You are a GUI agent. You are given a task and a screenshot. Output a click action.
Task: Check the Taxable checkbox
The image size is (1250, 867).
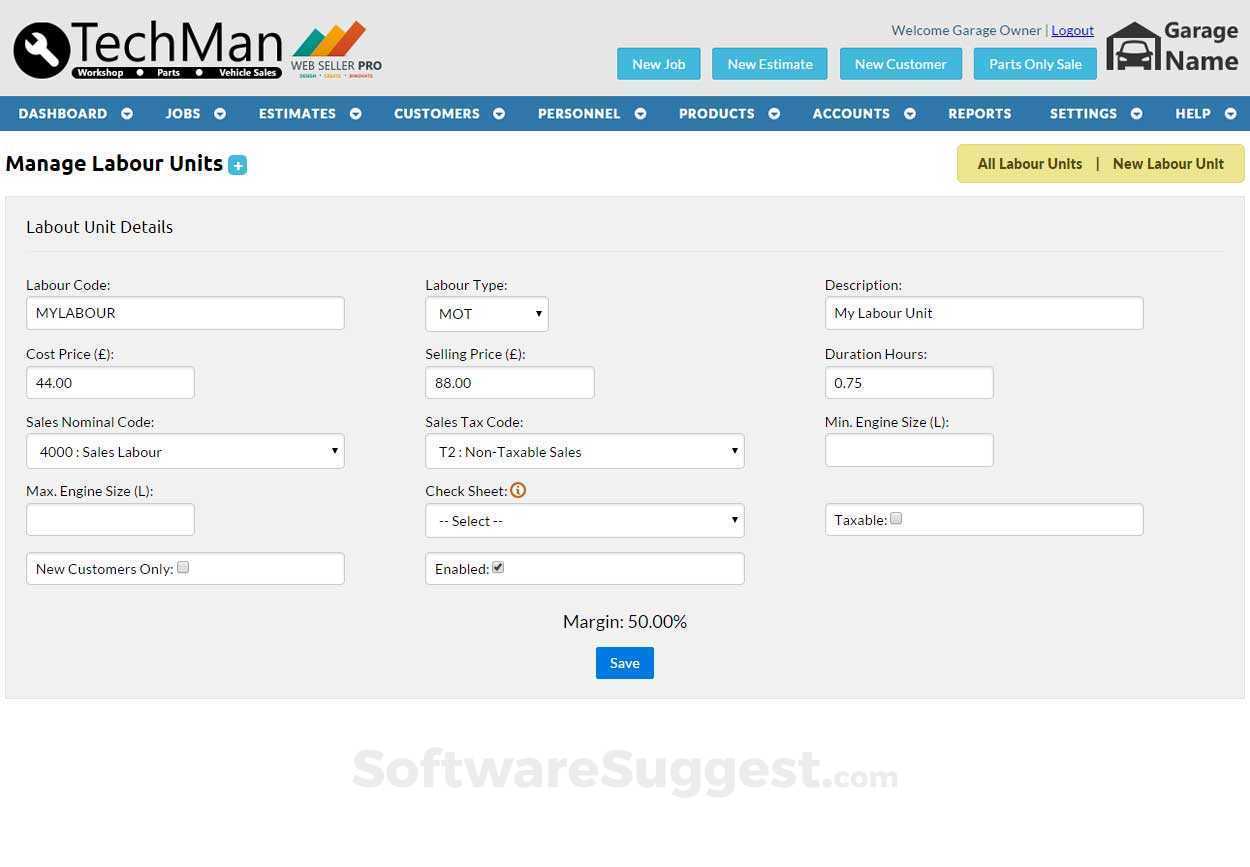click(x=895, y=518)
